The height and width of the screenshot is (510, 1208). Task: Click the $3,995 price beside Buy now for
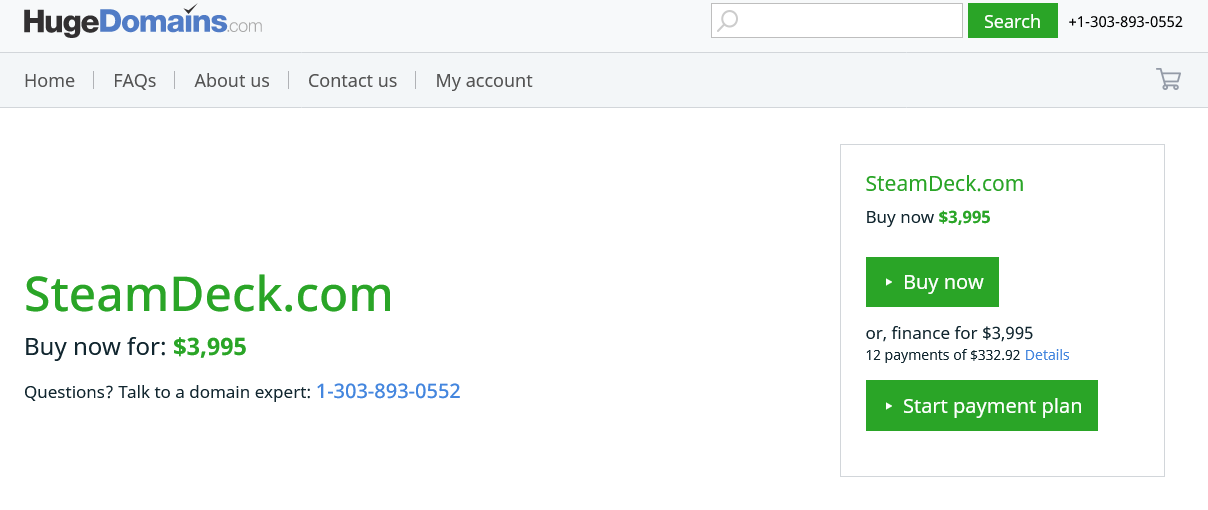pyautogui.click(x=209, y=347)
